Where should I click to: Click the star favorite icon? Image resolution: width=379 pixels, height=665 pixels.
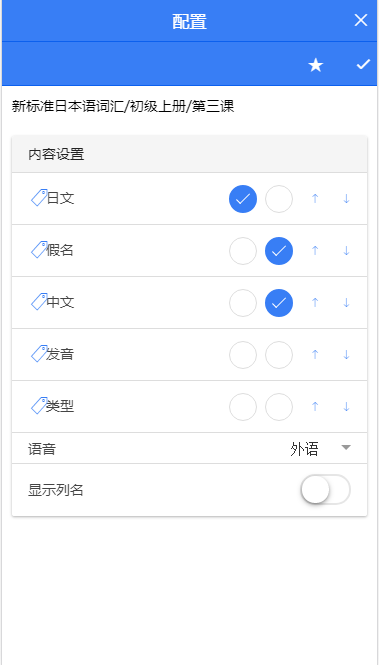[315, 65]
